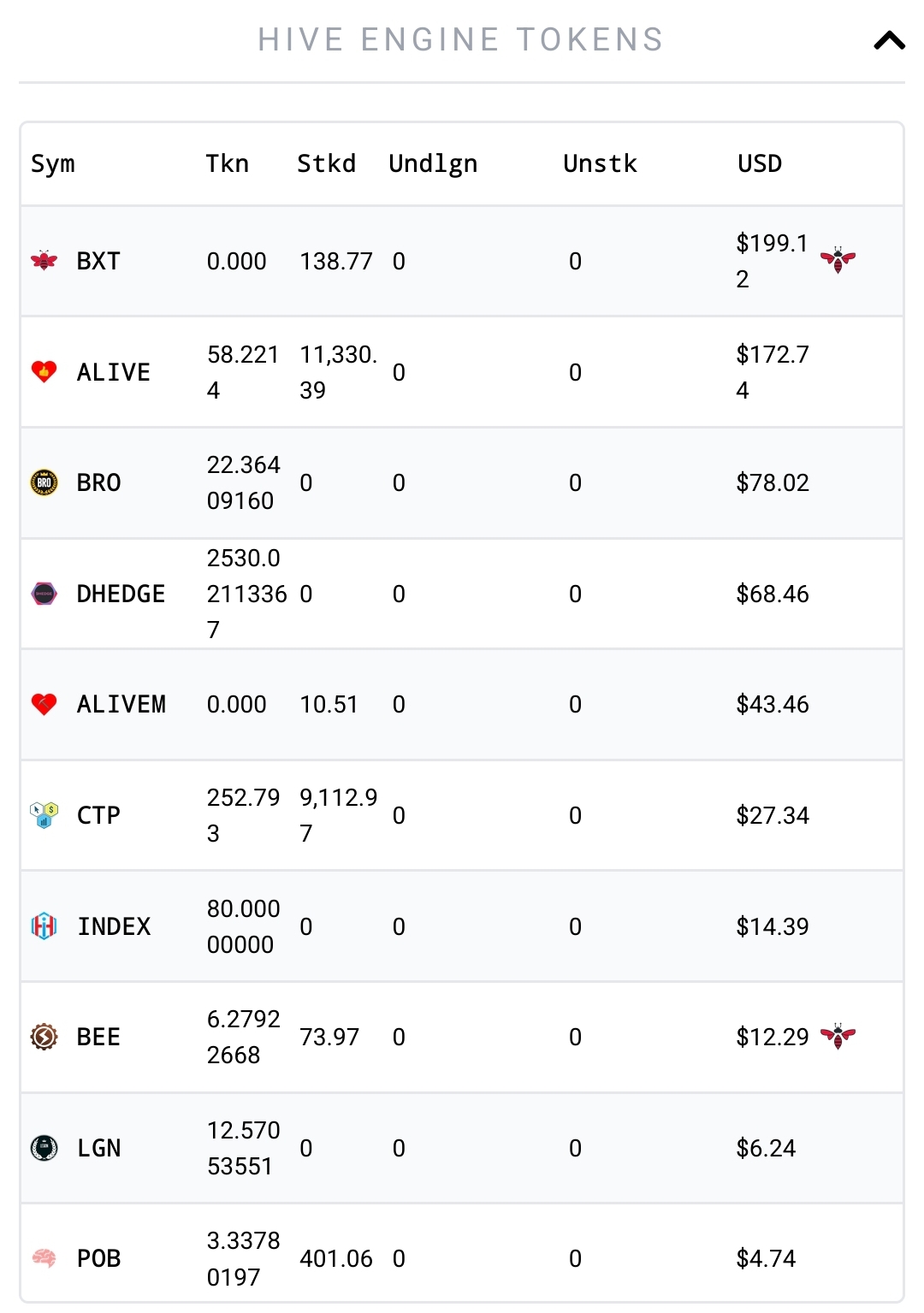The width and height of the screenshot is (924, 1313).
Task: Click the INDEX token icon
Action: [44, 926]
